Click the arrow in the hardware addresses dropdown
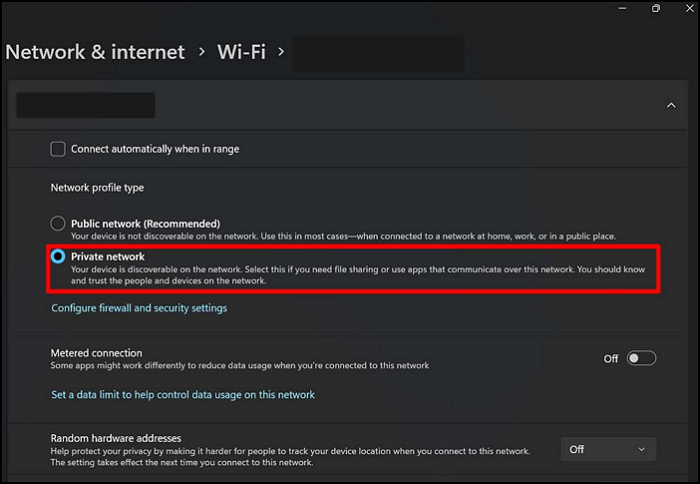This screenshot has height=484, width=700. (641, 450)
